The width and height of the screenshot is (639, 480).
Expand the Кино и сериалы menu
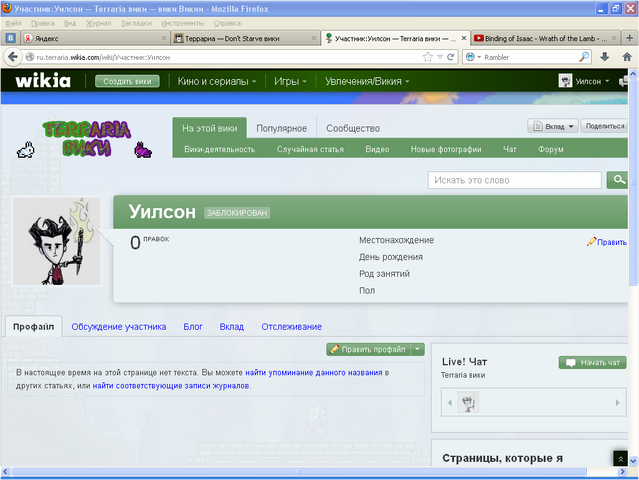coord(217,81)
